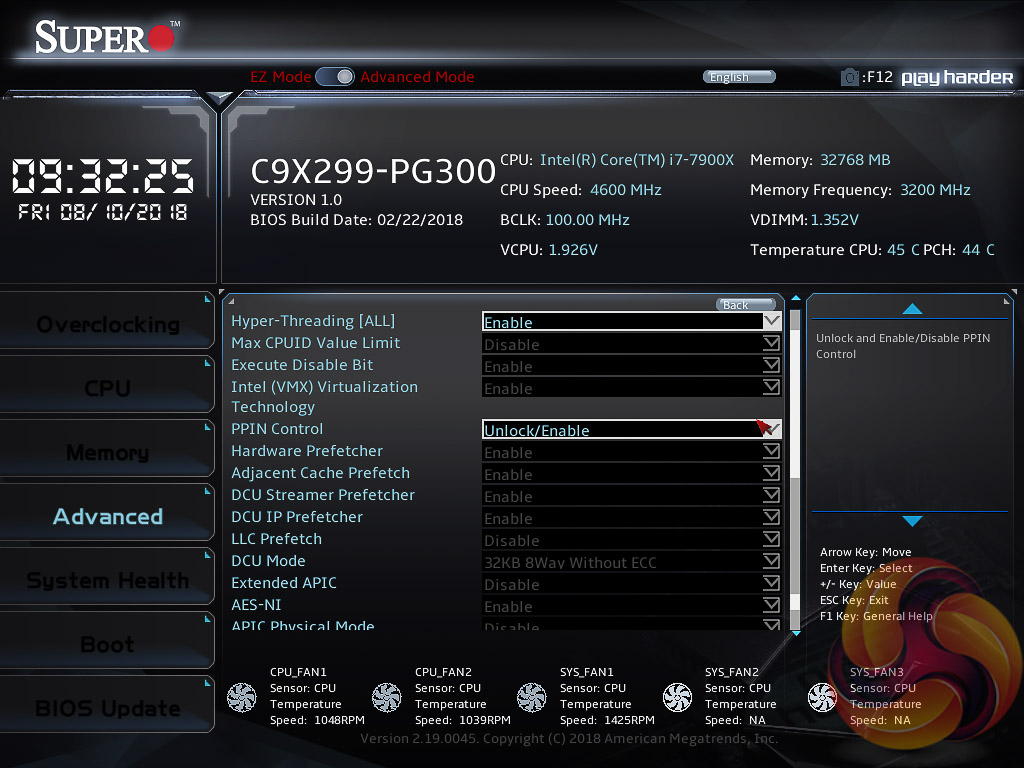Select the LLC Prefetch label
The image size is (1024, 768).
coord(276,539)
